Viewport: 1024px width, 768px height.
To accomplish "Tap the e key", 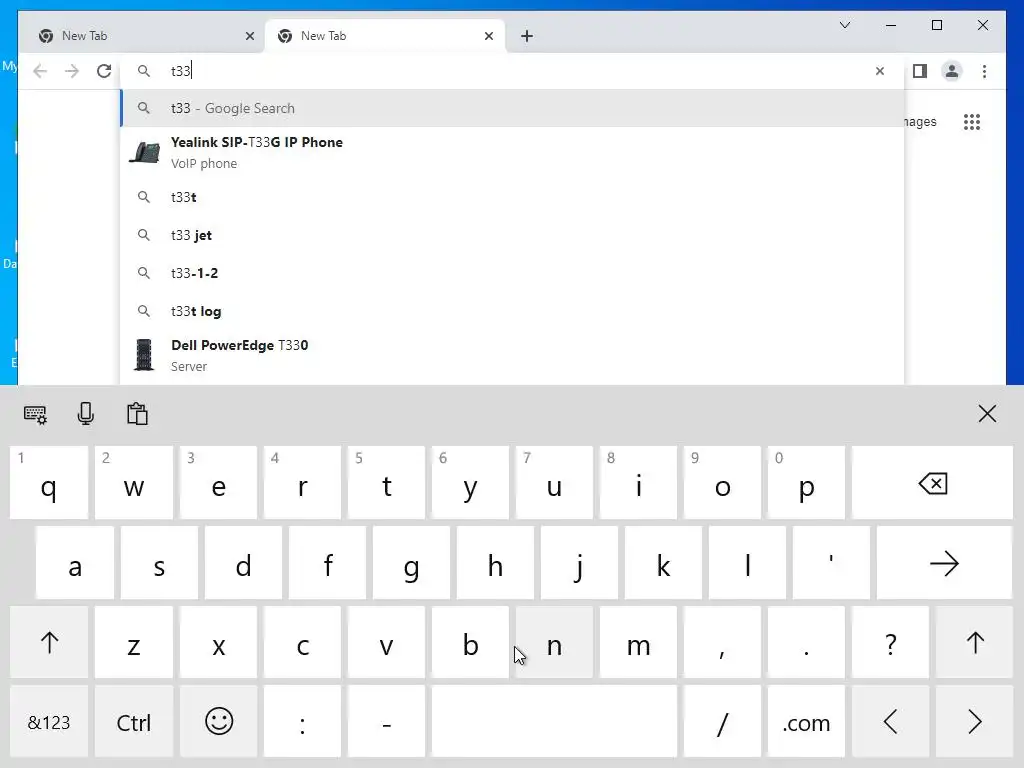I will click(219, 483).
